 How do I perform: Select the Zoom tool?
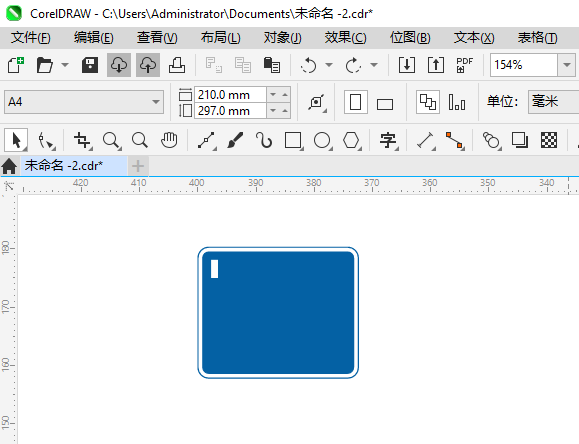(x=112, y=141)
